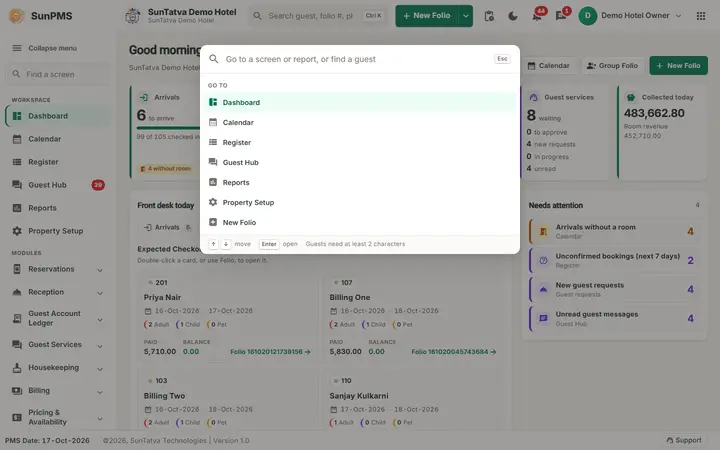Select Dashboard in the Go To list
Image resolution: width=720 pixels, height=450 pixels.
click(x=360, y=102)
